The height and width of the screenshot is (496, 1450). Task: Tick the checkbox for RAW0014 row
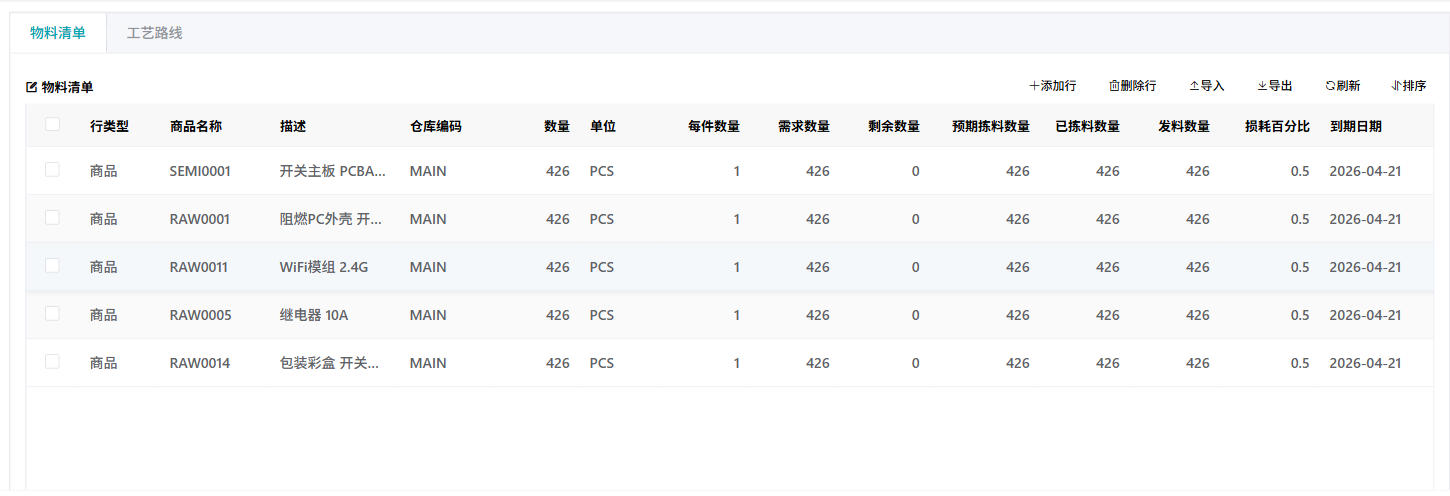tap(52, 362)
